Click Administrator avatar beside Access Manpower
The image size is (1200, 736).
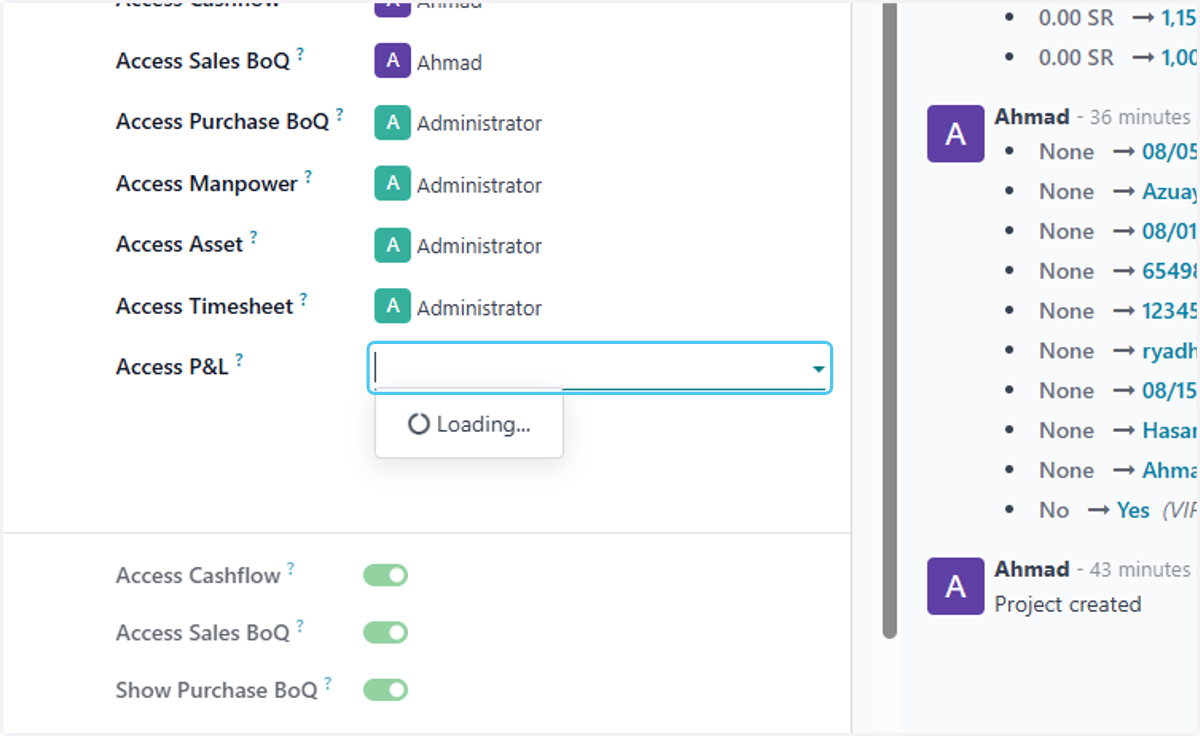pyautogui.click(x=392, y=184)
